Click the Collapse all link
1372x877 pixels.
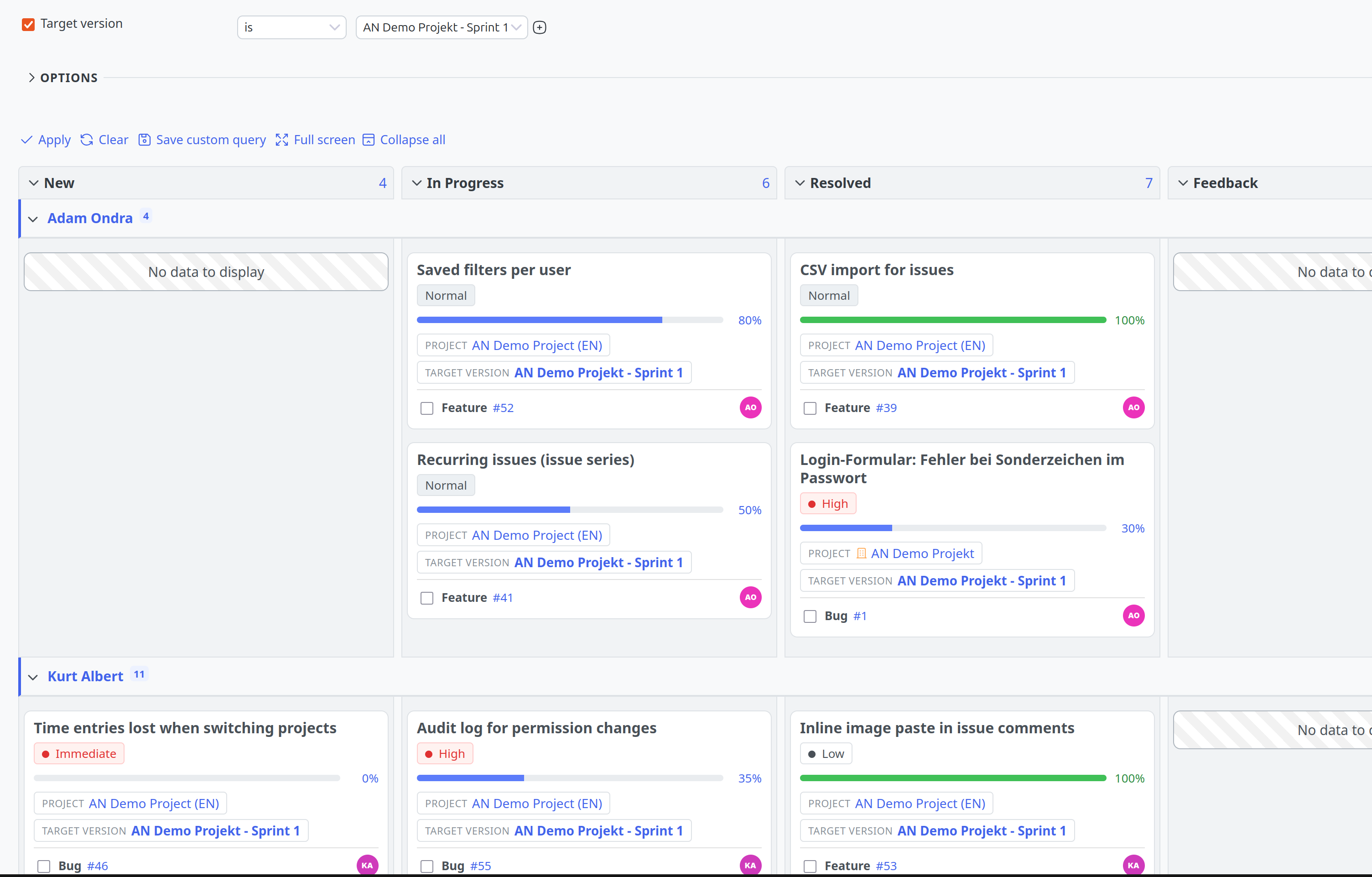[412, 140]
